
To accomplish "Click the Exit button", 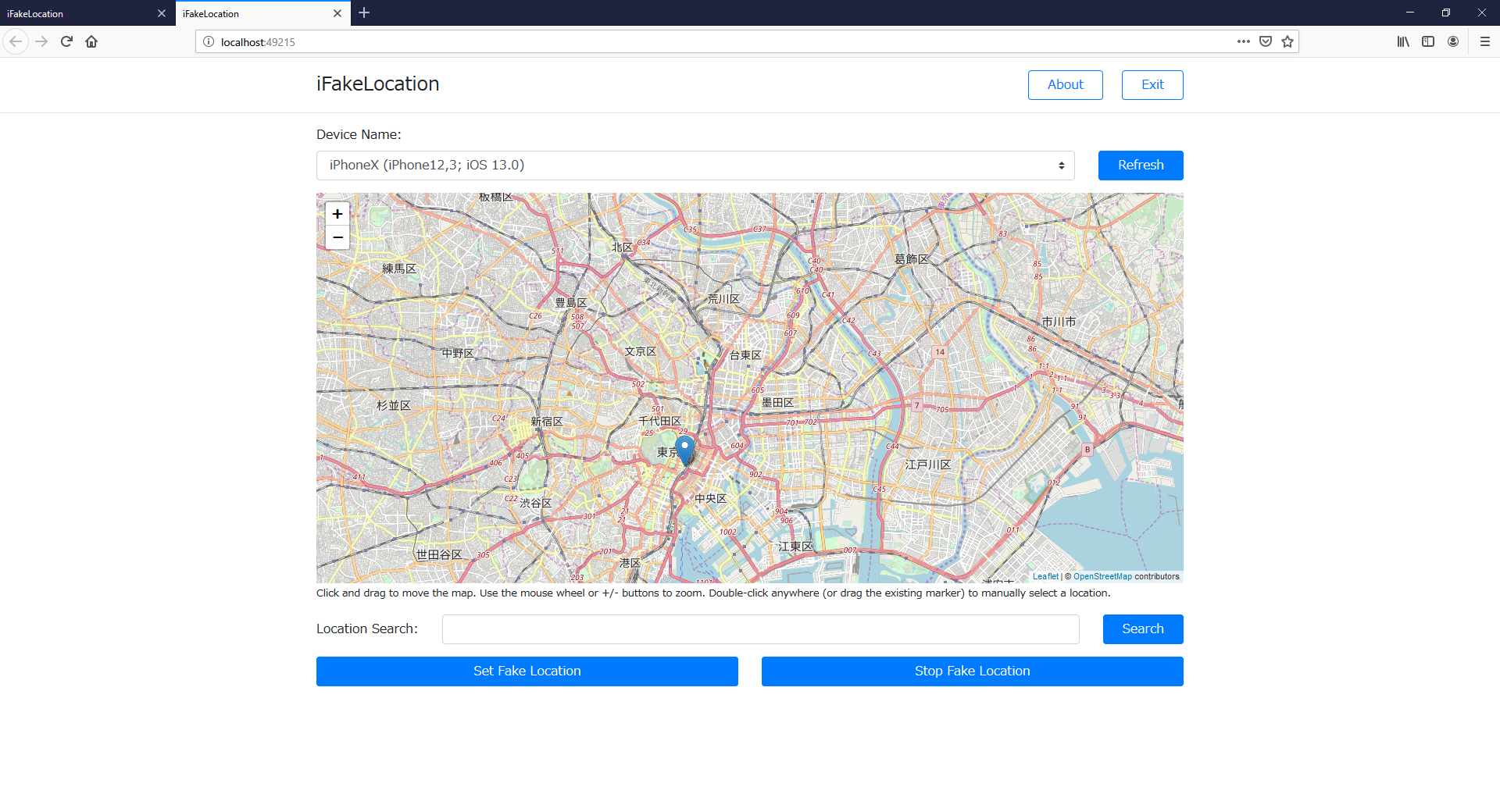I will coord(1152,85).
